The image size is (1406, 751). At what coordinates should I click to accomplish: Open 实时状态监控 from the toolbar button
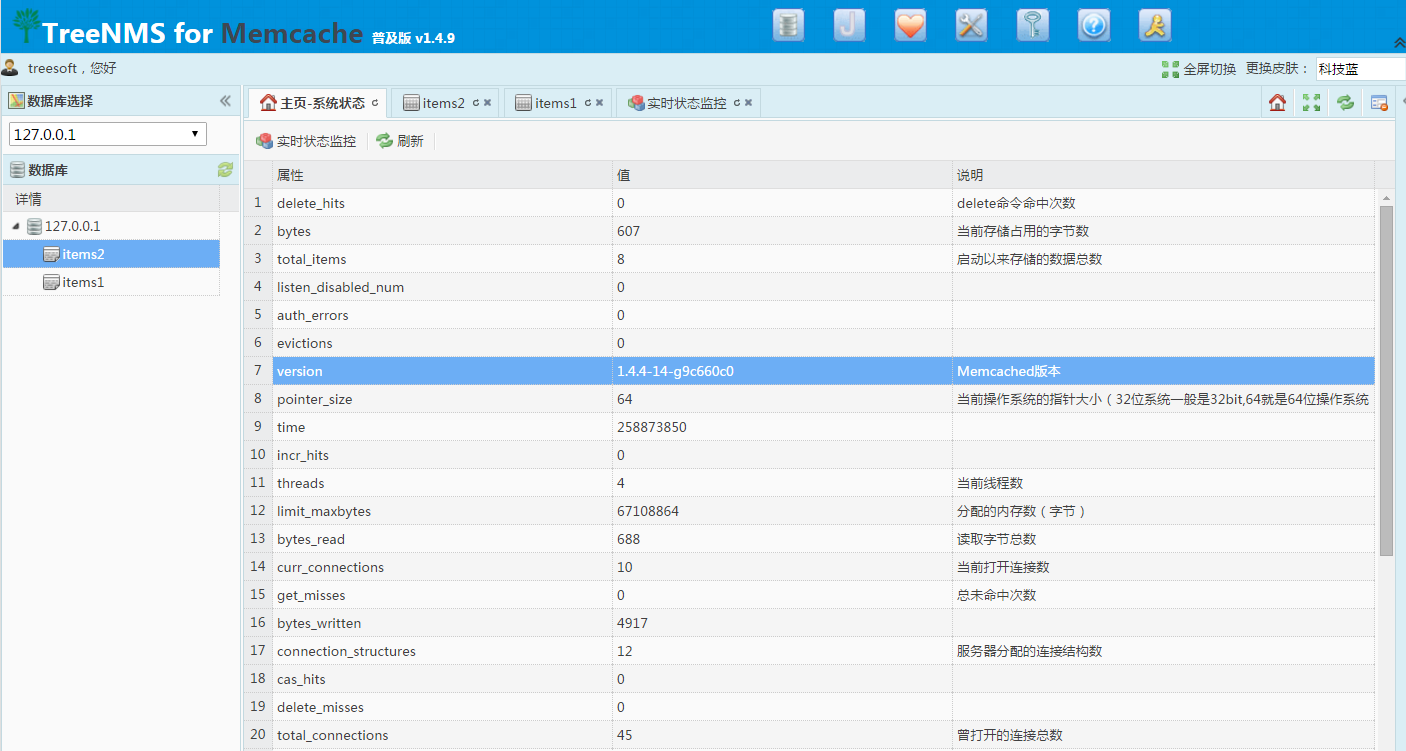(306, 141)
